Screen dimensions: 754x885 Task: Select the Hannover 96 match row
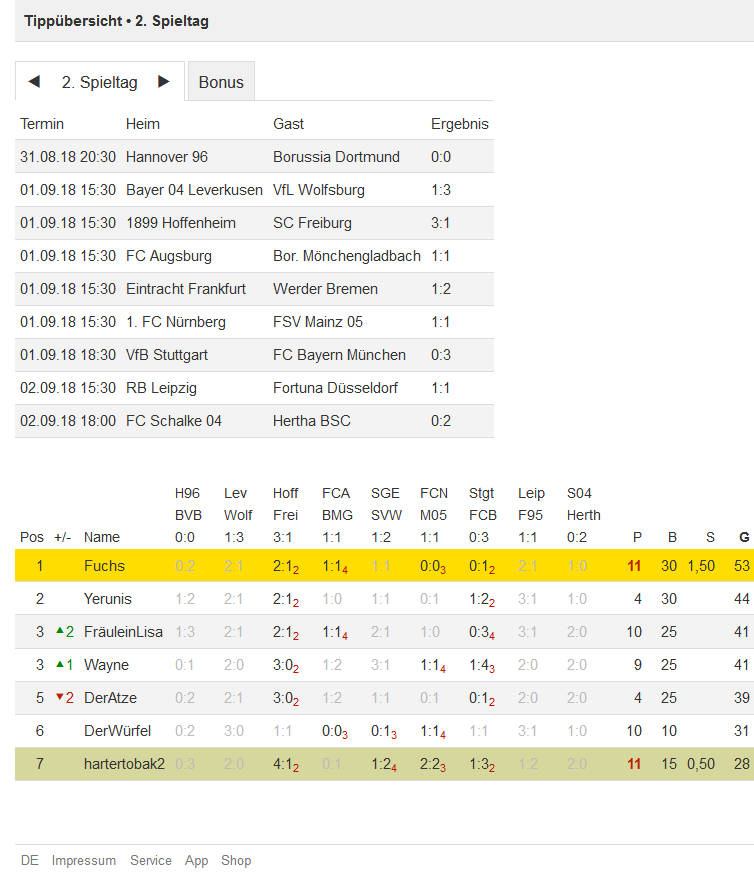(255, 156)
